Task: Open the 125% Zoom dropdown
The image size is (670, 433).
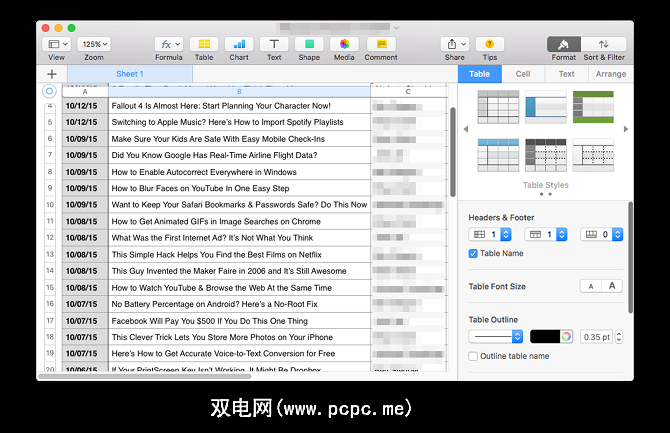Action: [x=93, y=44]
